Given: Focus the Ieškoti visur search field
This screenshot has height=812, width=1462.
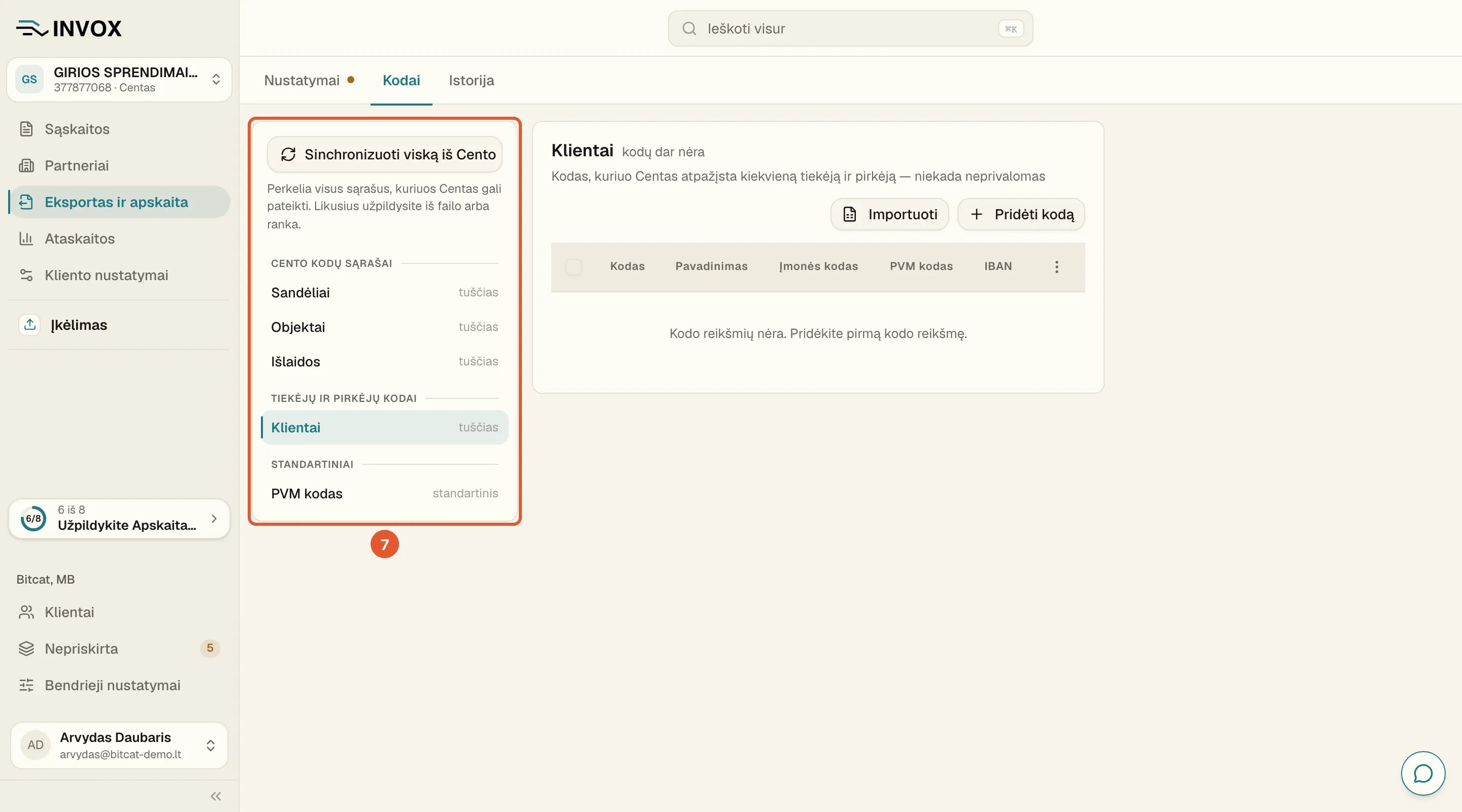Looking at the screenshot, I should (850, 28).
